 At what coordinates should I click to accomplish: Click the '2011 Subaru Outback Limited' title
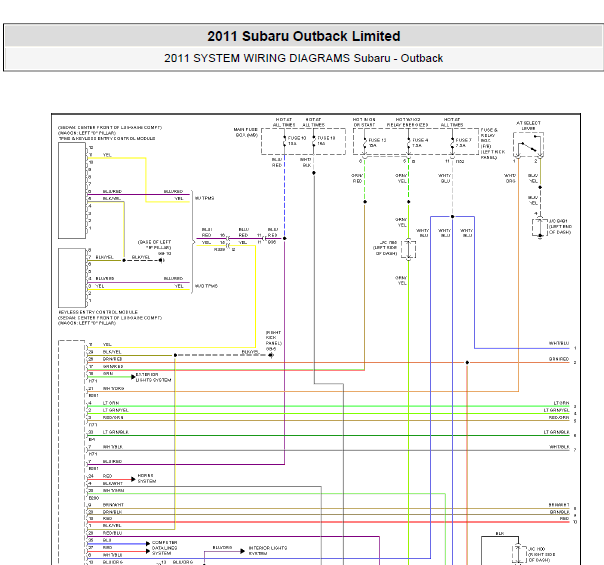(304, 36)
